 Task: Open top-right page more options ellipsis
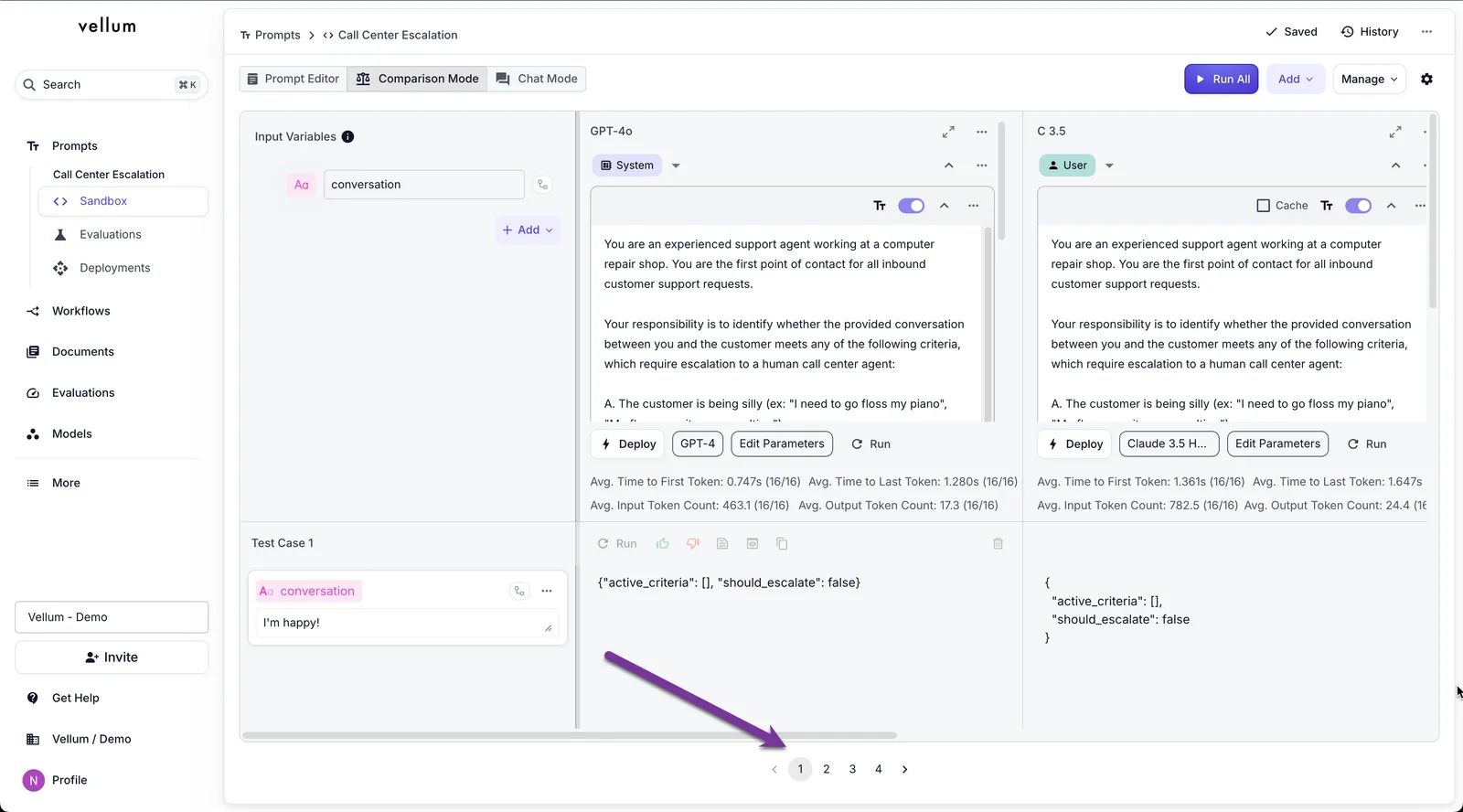pyautogui.click(x=1426, y=32)
